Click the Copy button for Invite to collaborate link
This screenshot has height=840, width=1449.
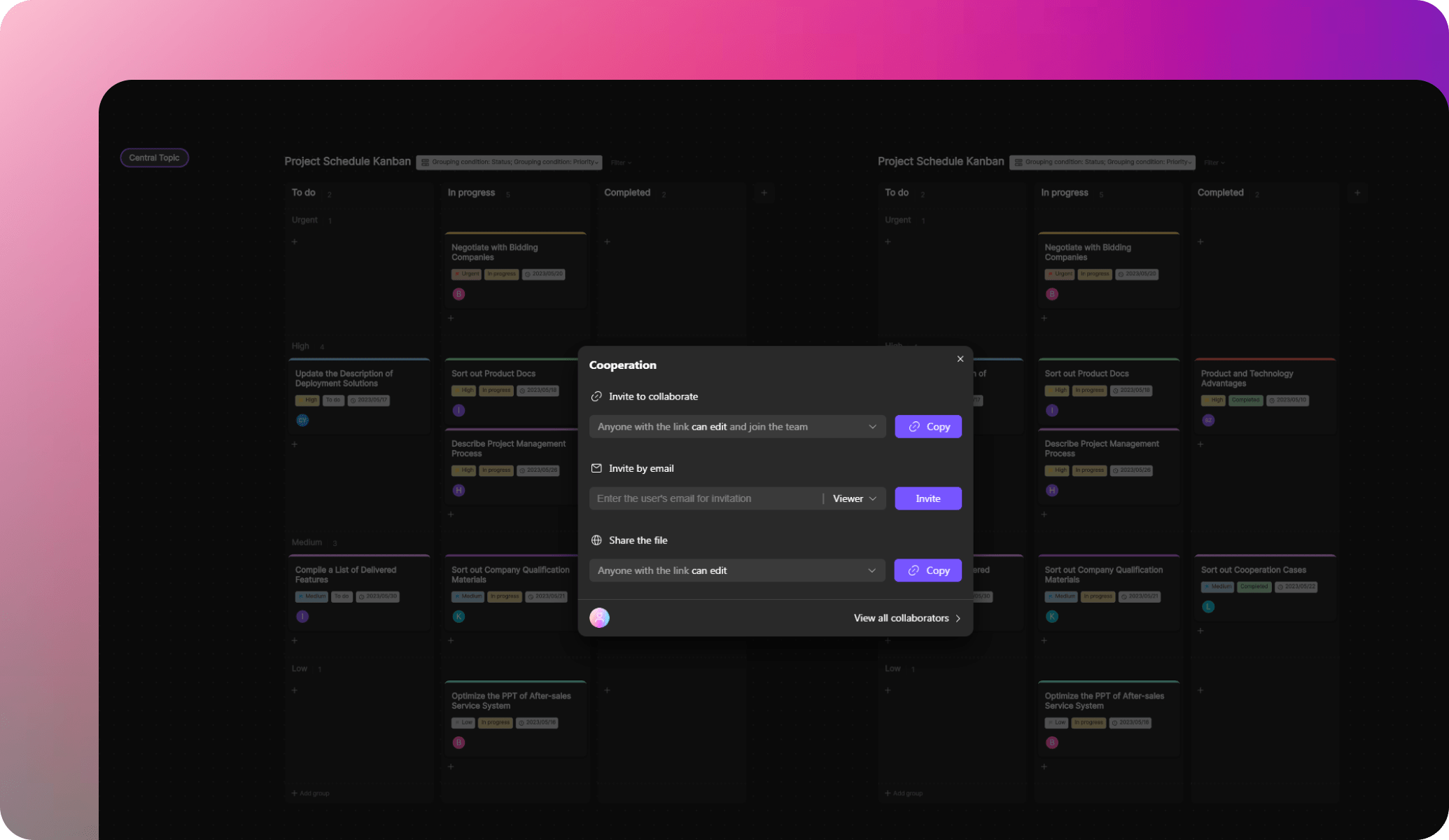point(927,426)
